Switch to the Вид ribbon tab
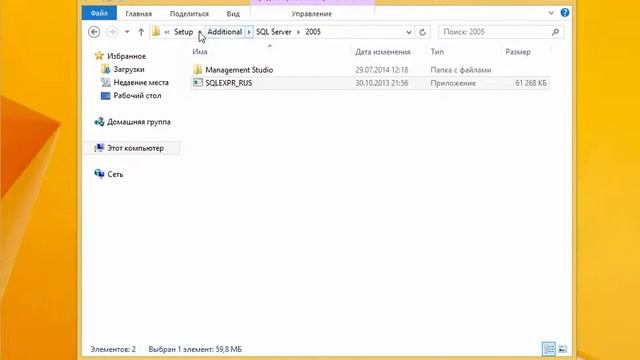640x360 pixels. click(233, 13)
